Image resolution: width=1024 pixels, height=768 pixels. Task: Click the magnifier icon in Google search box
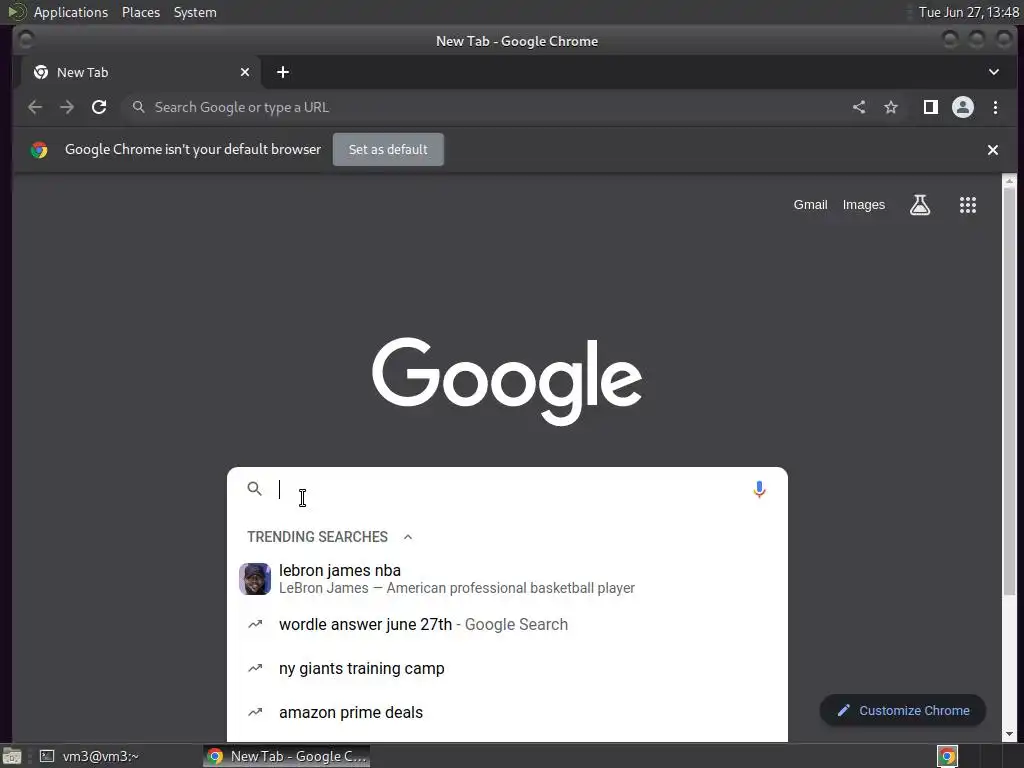255,488
